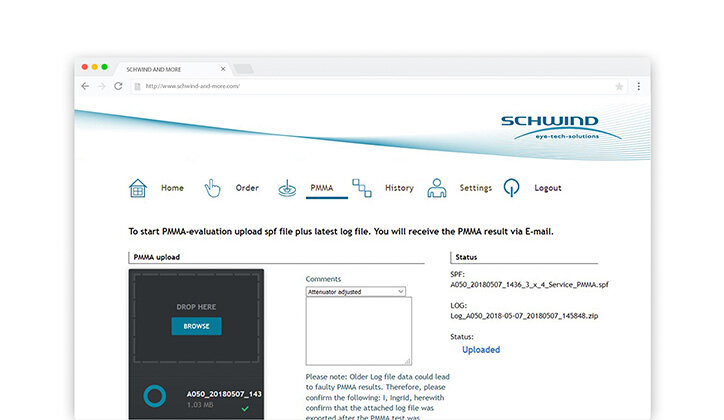Close the SCHWIND AND MORE tab
This screenshot has width=724, height=420.
[x=222, y=68]
